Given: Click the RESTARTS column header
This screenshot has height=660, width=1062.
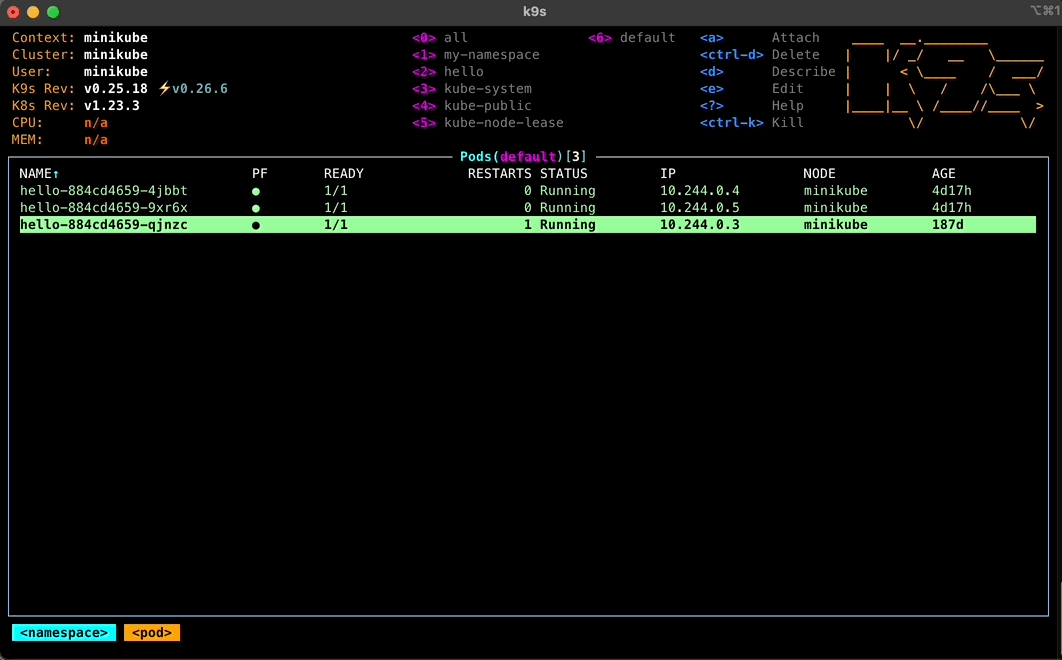Looking at the screenshot, I should pos(500,173).
